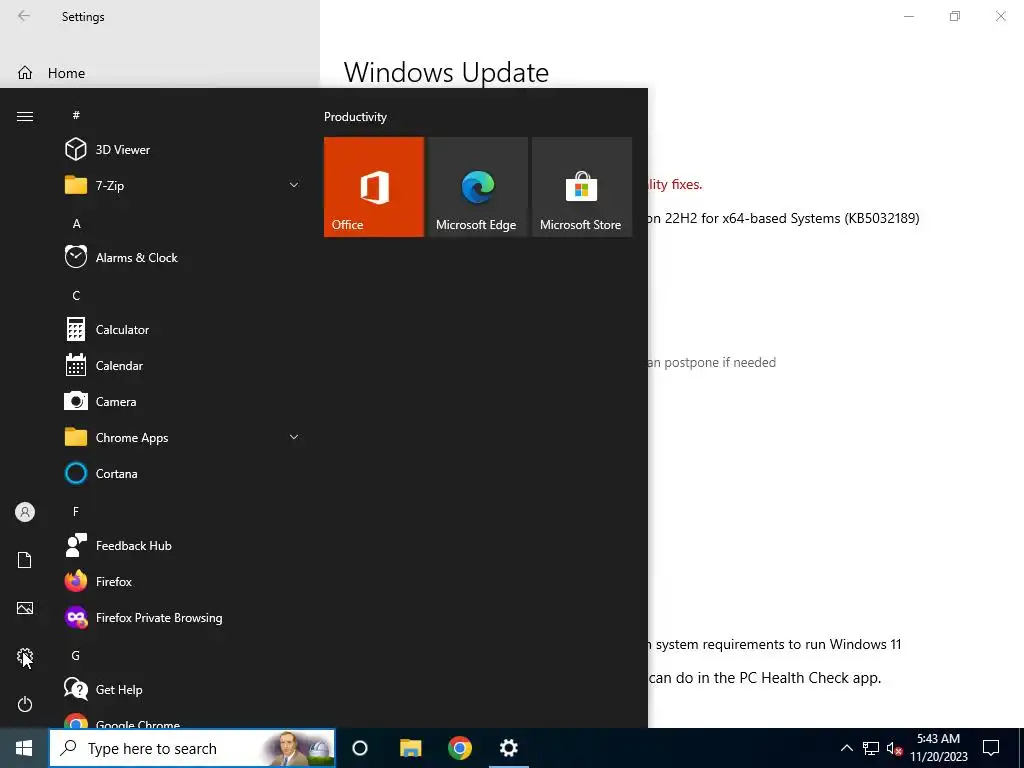Open the network status tray icon

tap(871, 748)
